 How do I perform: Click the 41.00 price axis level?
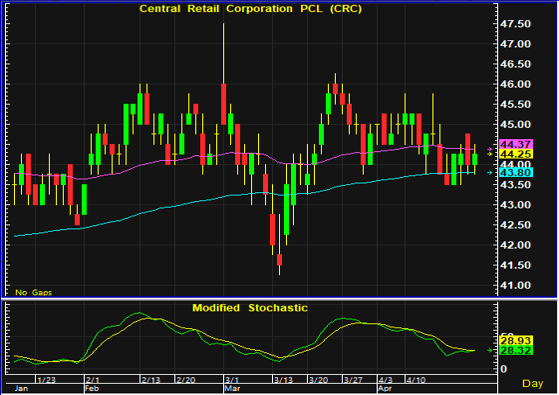tap(516, 285)
